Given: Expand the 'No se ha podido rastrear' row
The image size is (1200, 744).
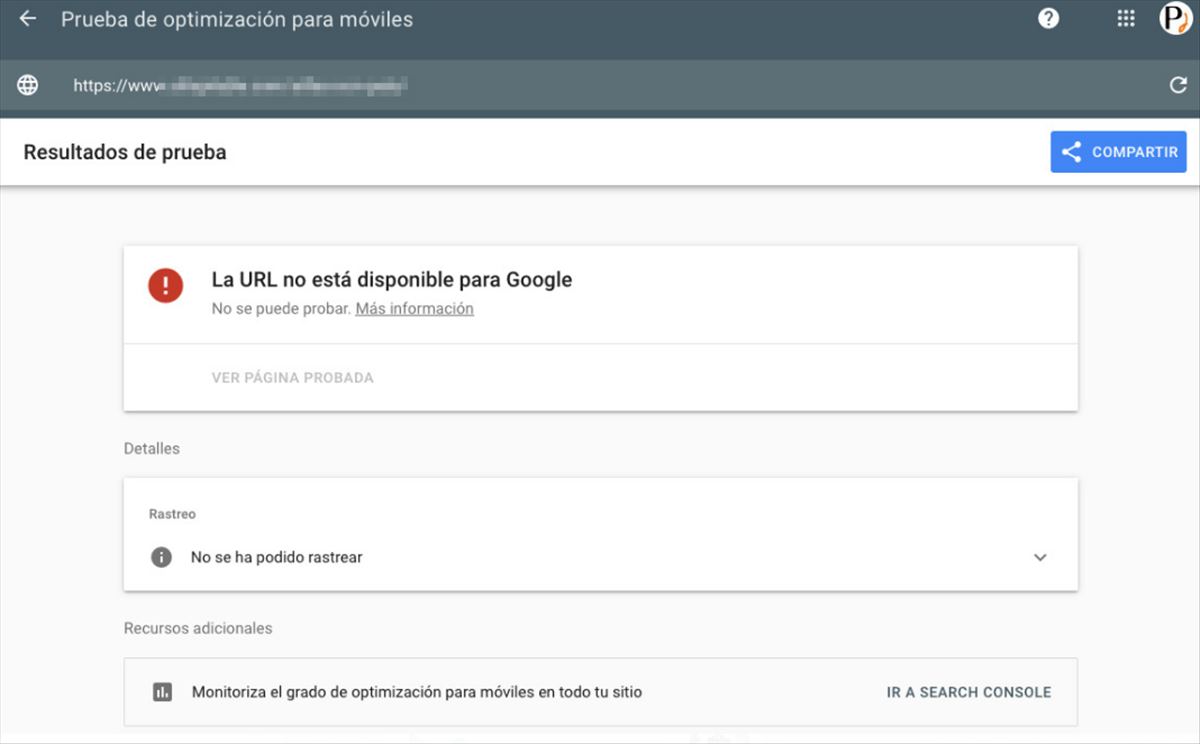Looking at the screenshot, I should pos(276,557).
